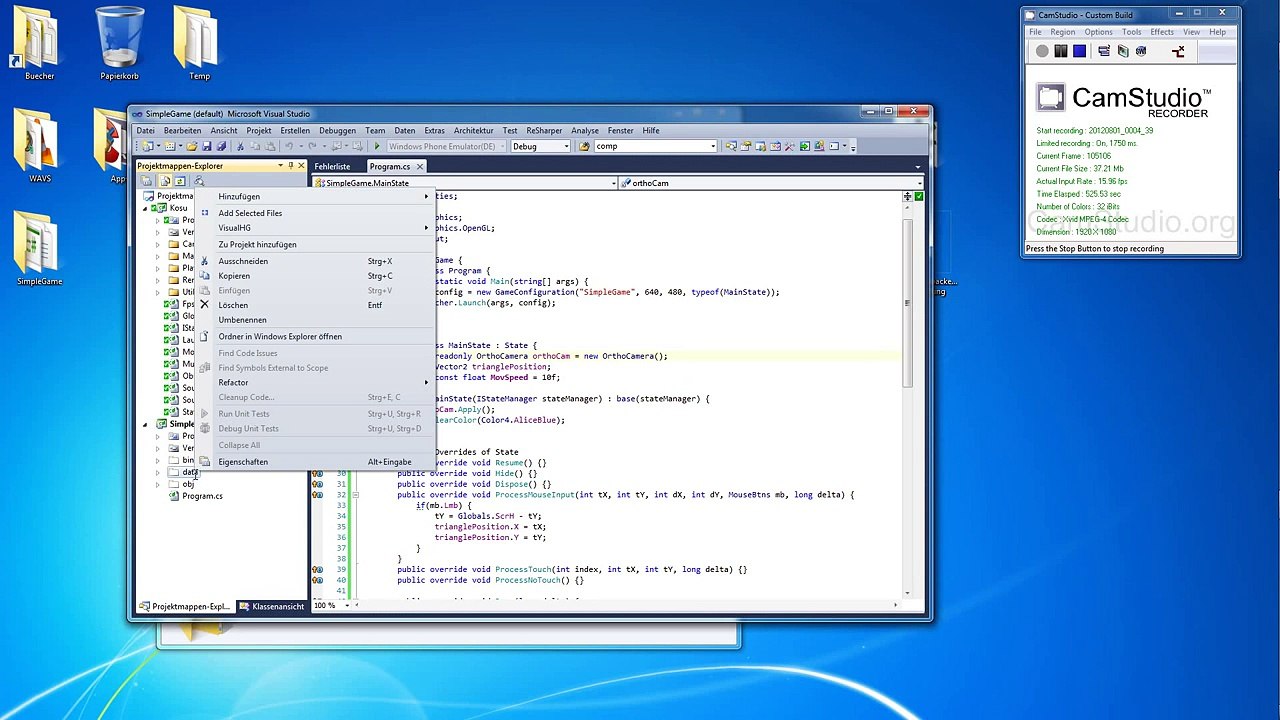Select the SimpleGame desktop folder icon
Viewport: 1280px width, 720px height.
coord(40,248)
